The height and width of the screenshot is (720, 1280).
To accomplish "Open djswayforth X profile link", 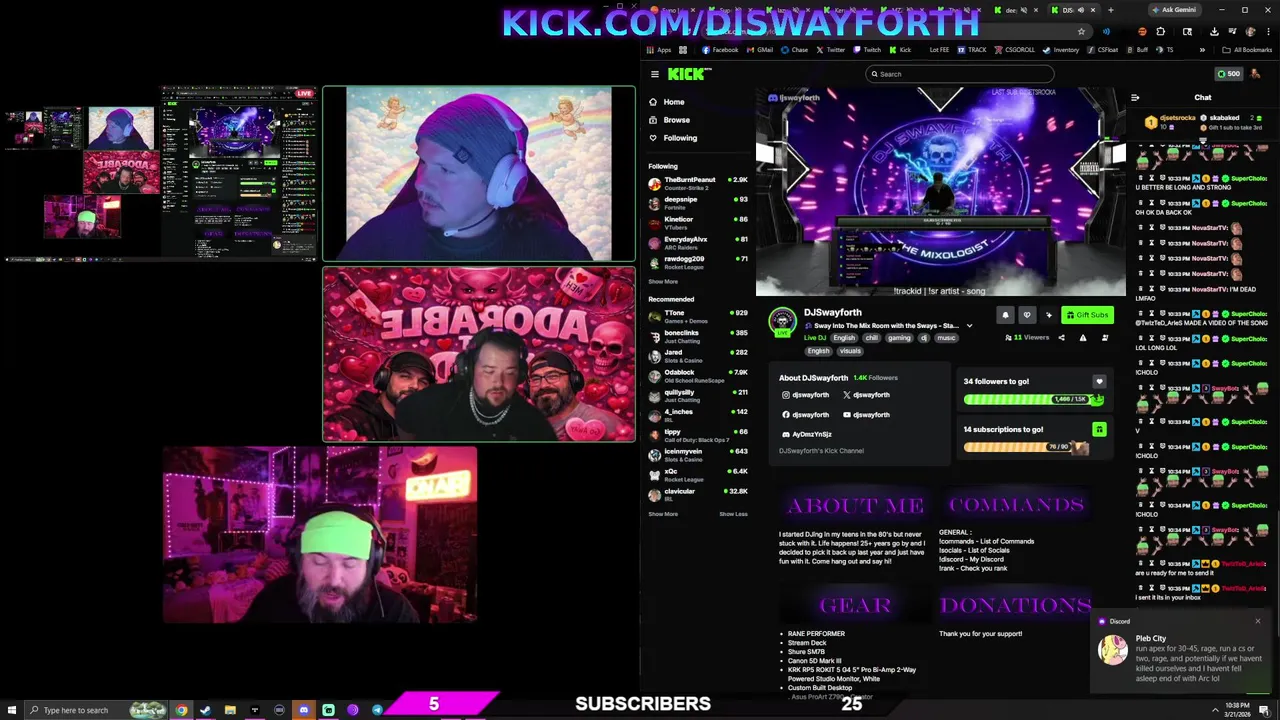I will click(866, 395).
